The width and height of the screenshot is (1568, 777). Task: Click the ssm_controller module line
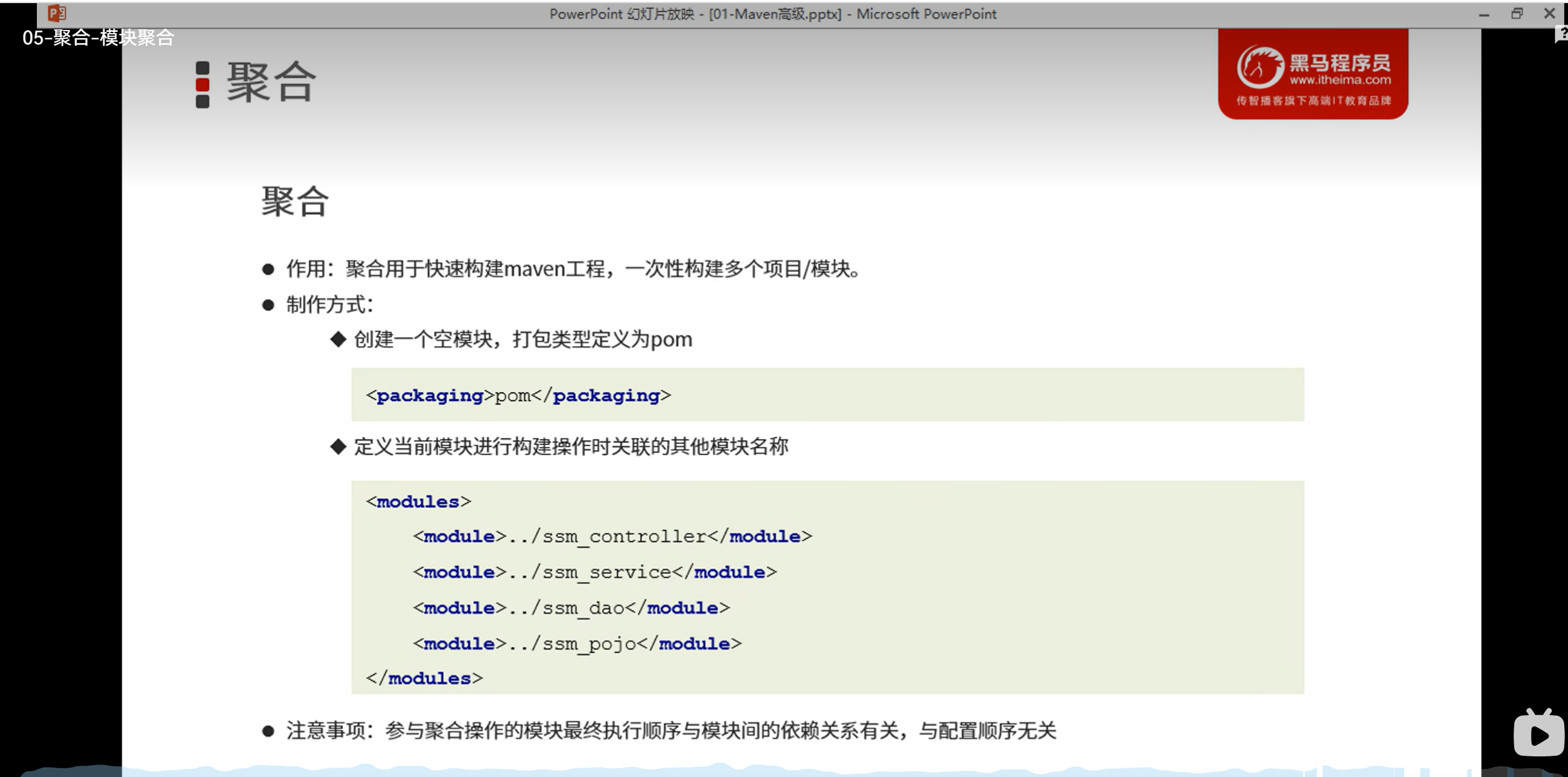(612, 536)
